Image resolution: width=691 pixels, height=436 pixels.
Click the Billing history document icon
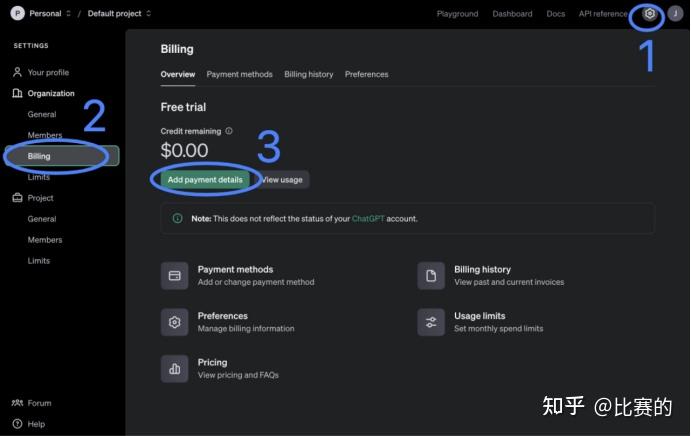tap(431, 276)
